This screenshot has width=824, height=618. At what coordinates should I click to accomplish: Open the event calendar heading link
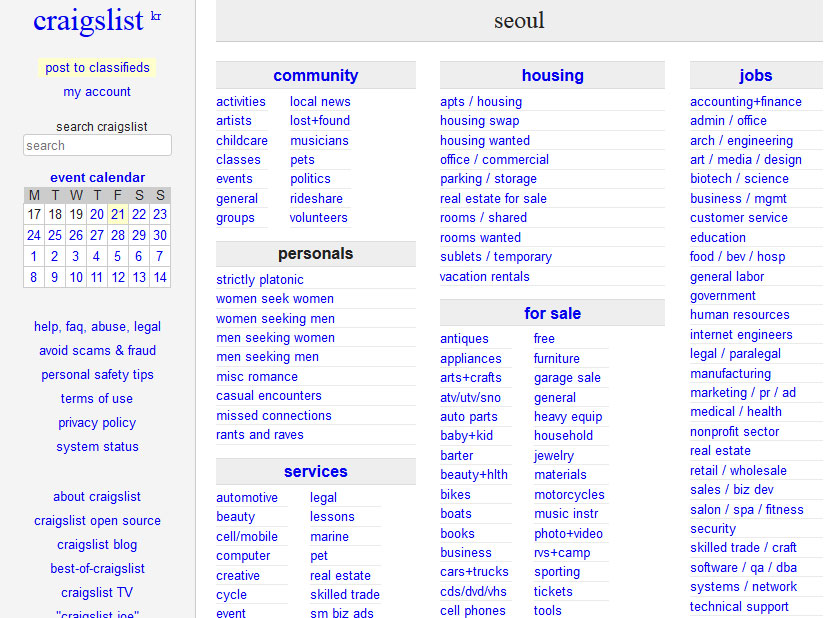(x=97, y=178)
